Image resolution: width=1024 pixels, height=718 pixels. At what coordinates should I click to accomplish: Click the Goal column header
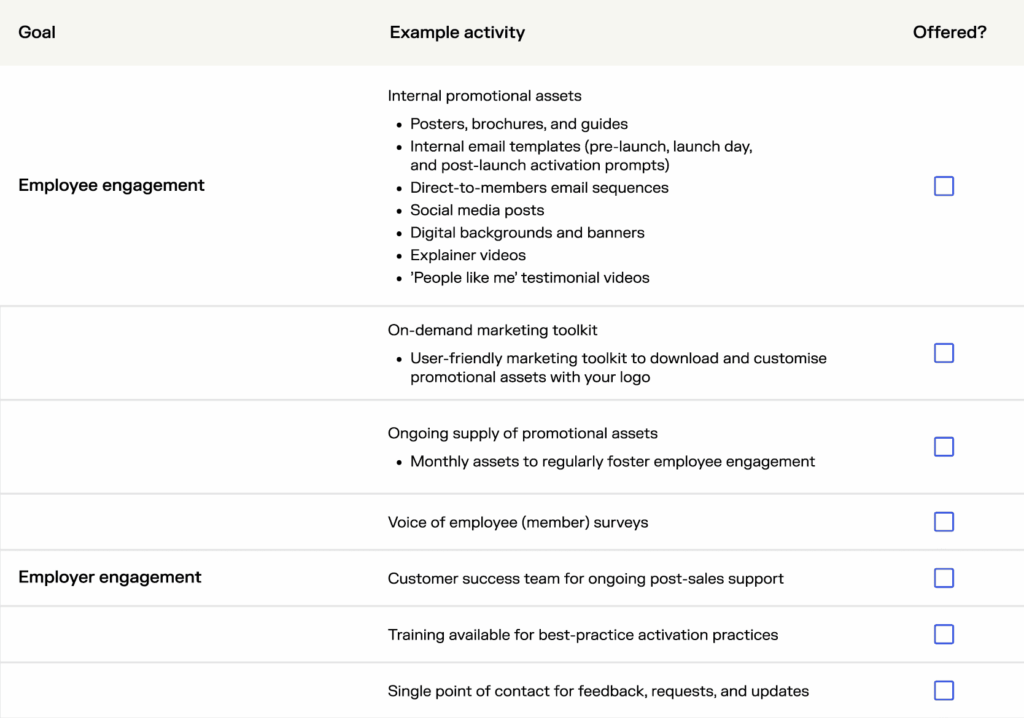37,32
